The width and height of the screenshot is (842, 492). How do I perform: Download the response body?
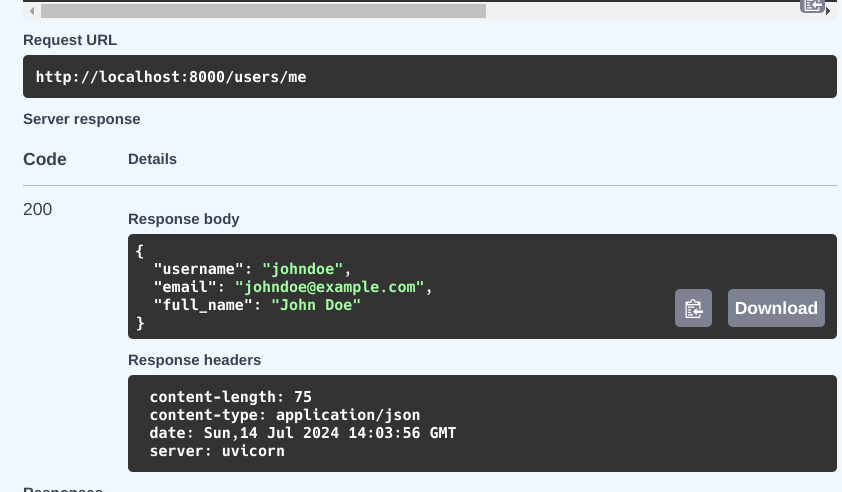click(x=776, y=308)
